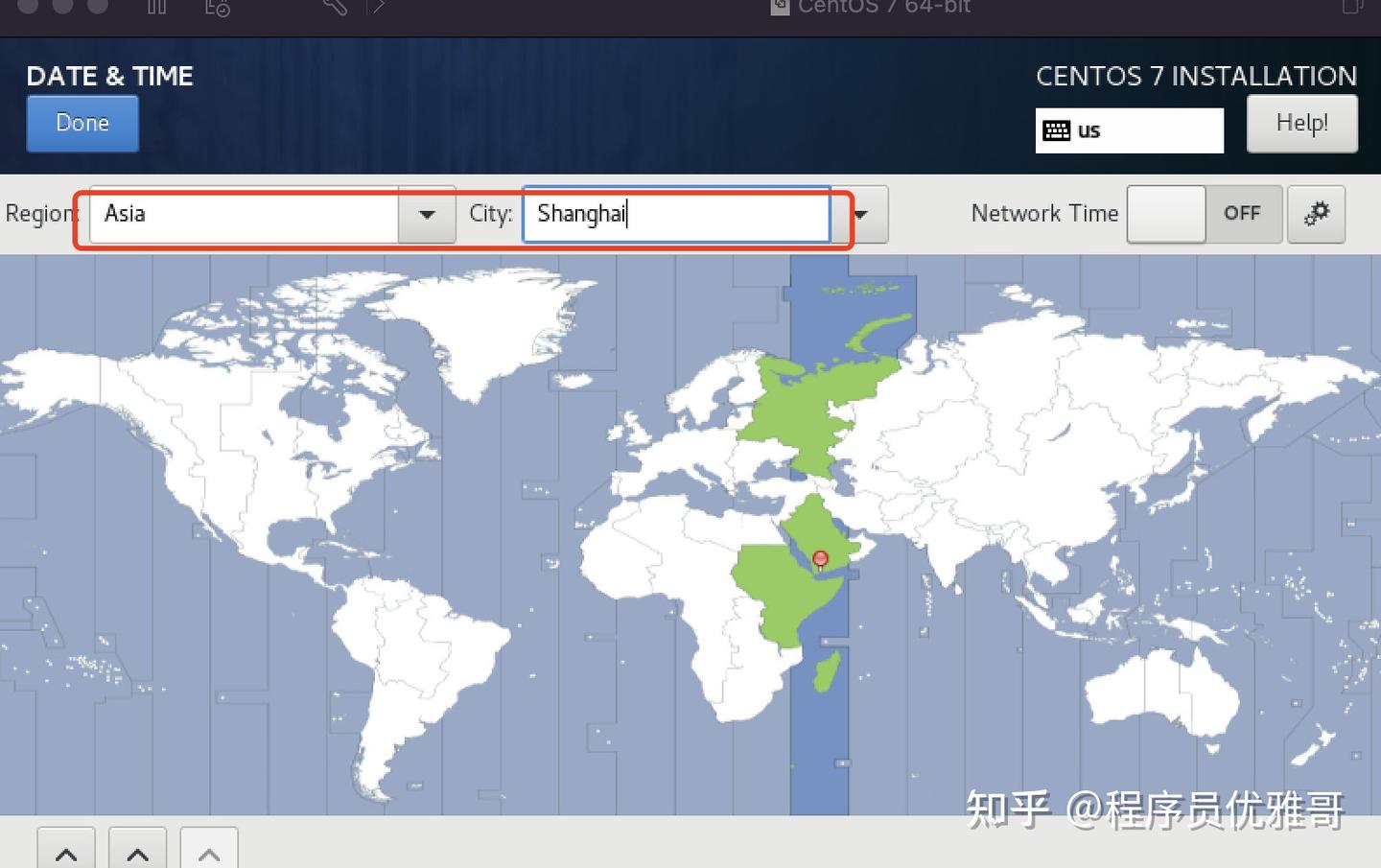The width and height of the screenshot is (1381, 868).
Task: Open the wrench tool icon in toolbar
Action: click(334, 8)
